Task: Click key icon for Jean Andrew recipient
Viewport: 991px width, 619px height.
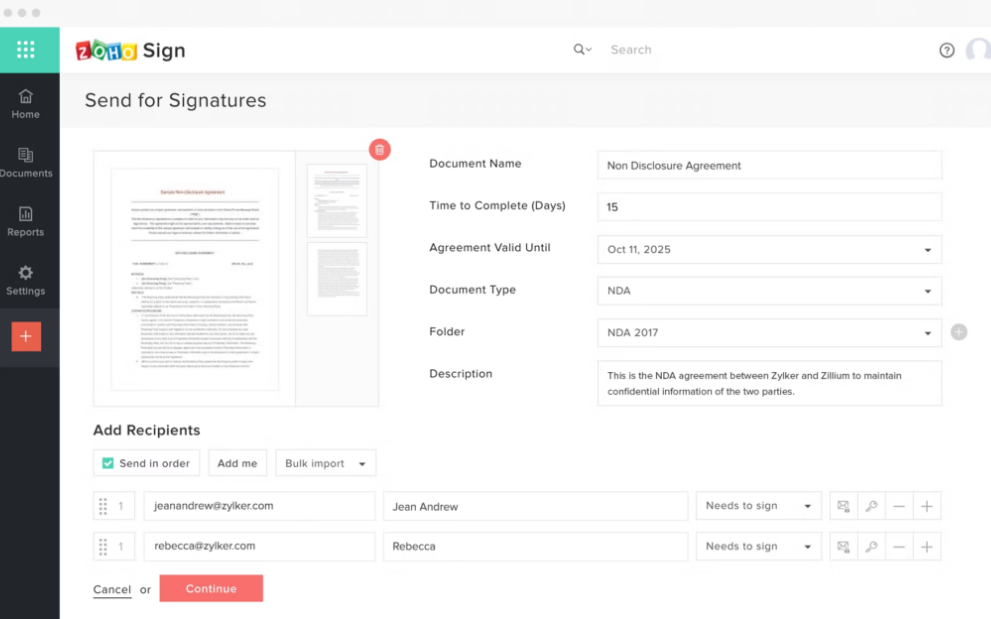Action: pyautogui.click(x=871, y=506)
